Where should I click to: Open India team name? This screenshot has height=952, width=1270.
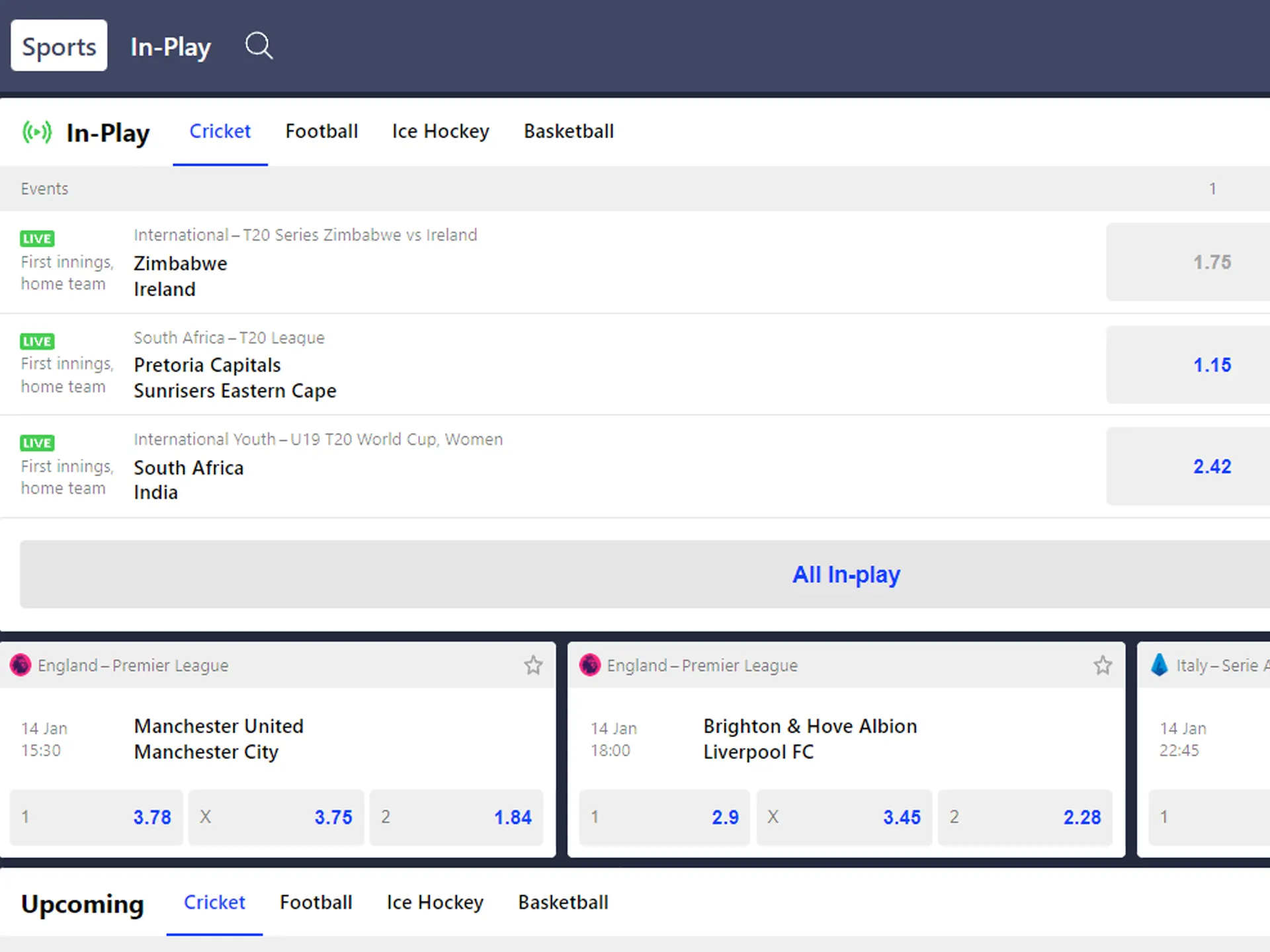(x=155, y=493)
